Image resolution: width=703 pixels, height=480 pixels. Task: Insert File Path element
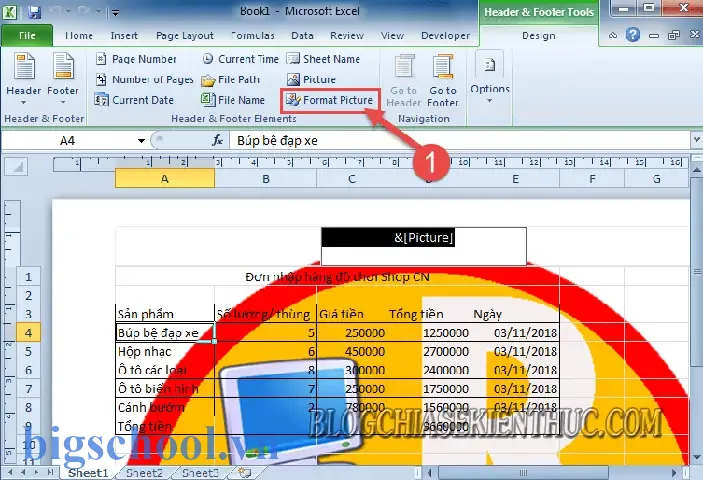(x=231, y=79)
